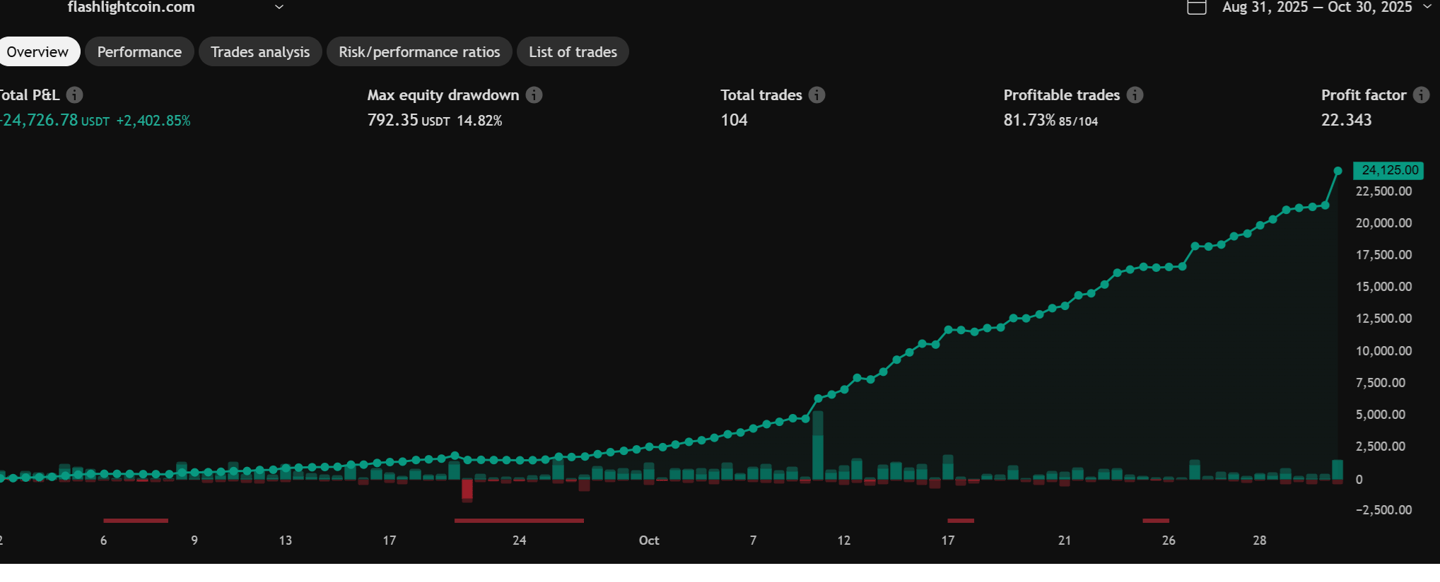Image resolution: width=1440 pixels, height=582 pixels.
Task: Click the large red loss bar in September
Action: pyautogui.click(x=467, y=490)
